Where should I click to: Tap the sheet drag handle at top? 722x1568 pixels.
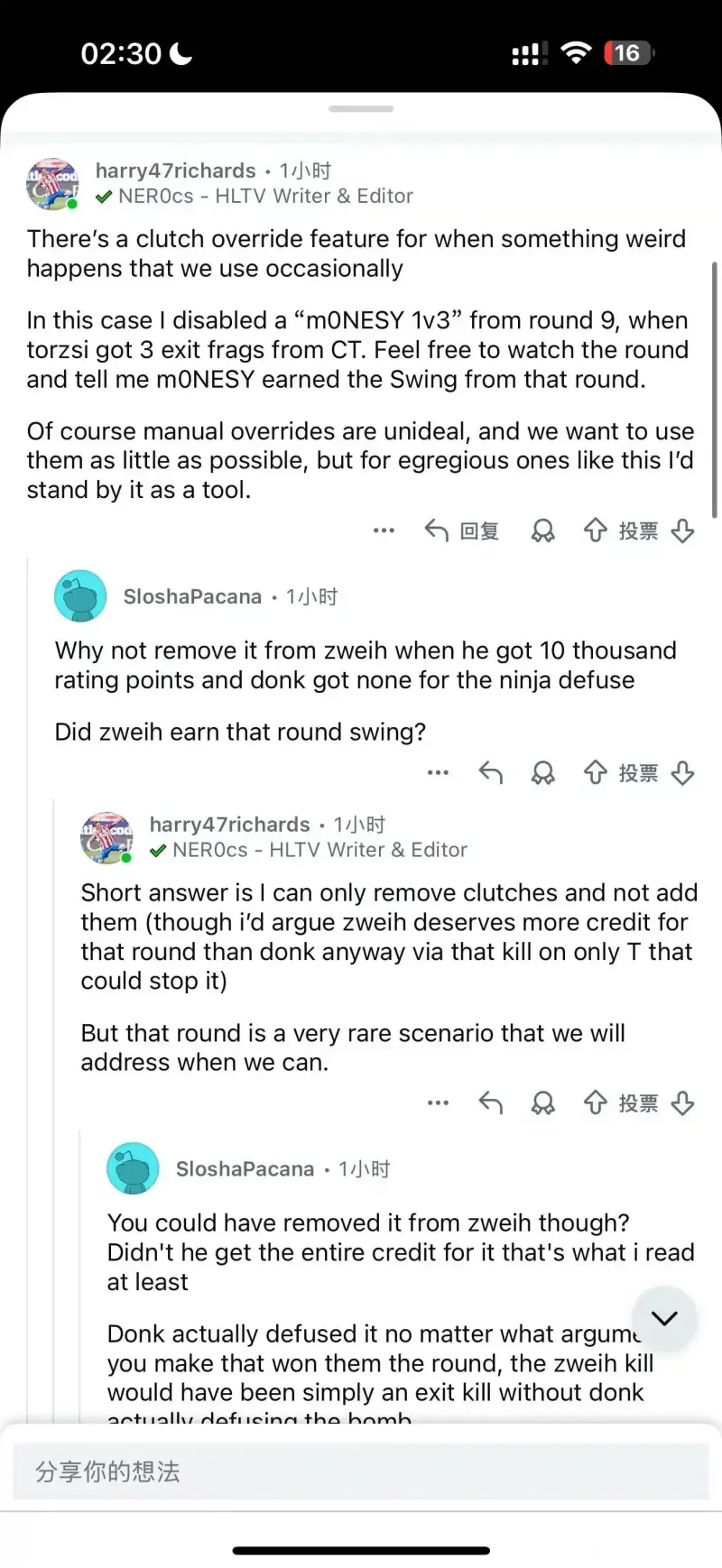[x=361, y=109]
